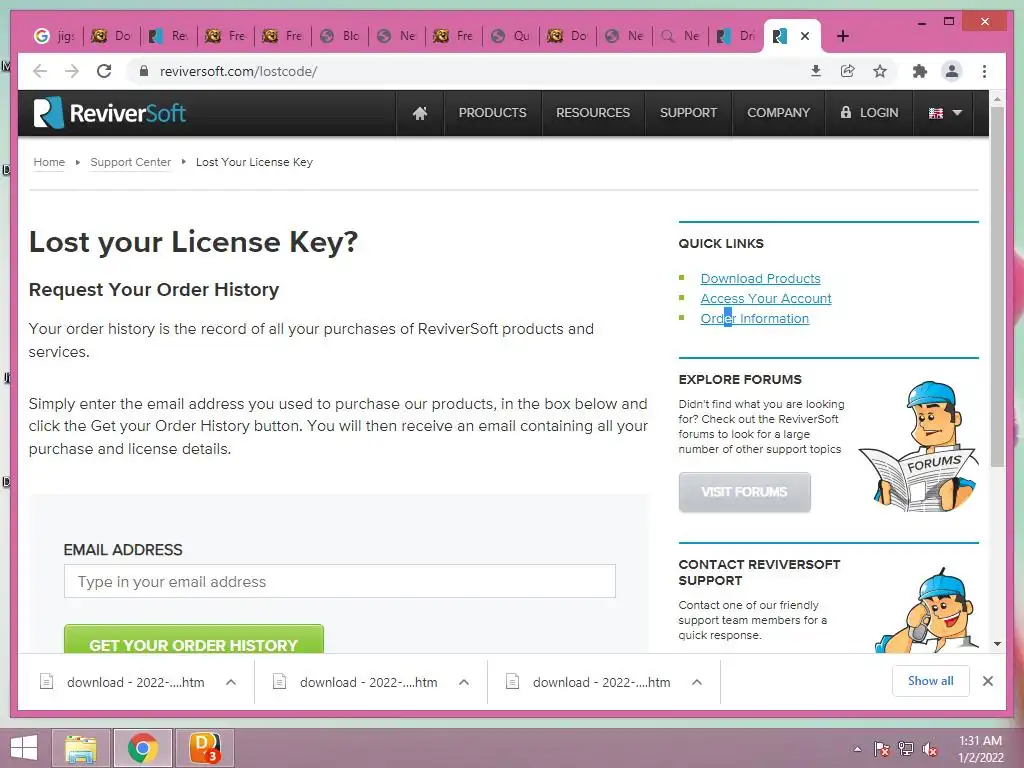Image resolution: width=1024 pixels, height=768 pixels.
Task: Click the support mascot phone image
Action: click(x=927, y=611)
